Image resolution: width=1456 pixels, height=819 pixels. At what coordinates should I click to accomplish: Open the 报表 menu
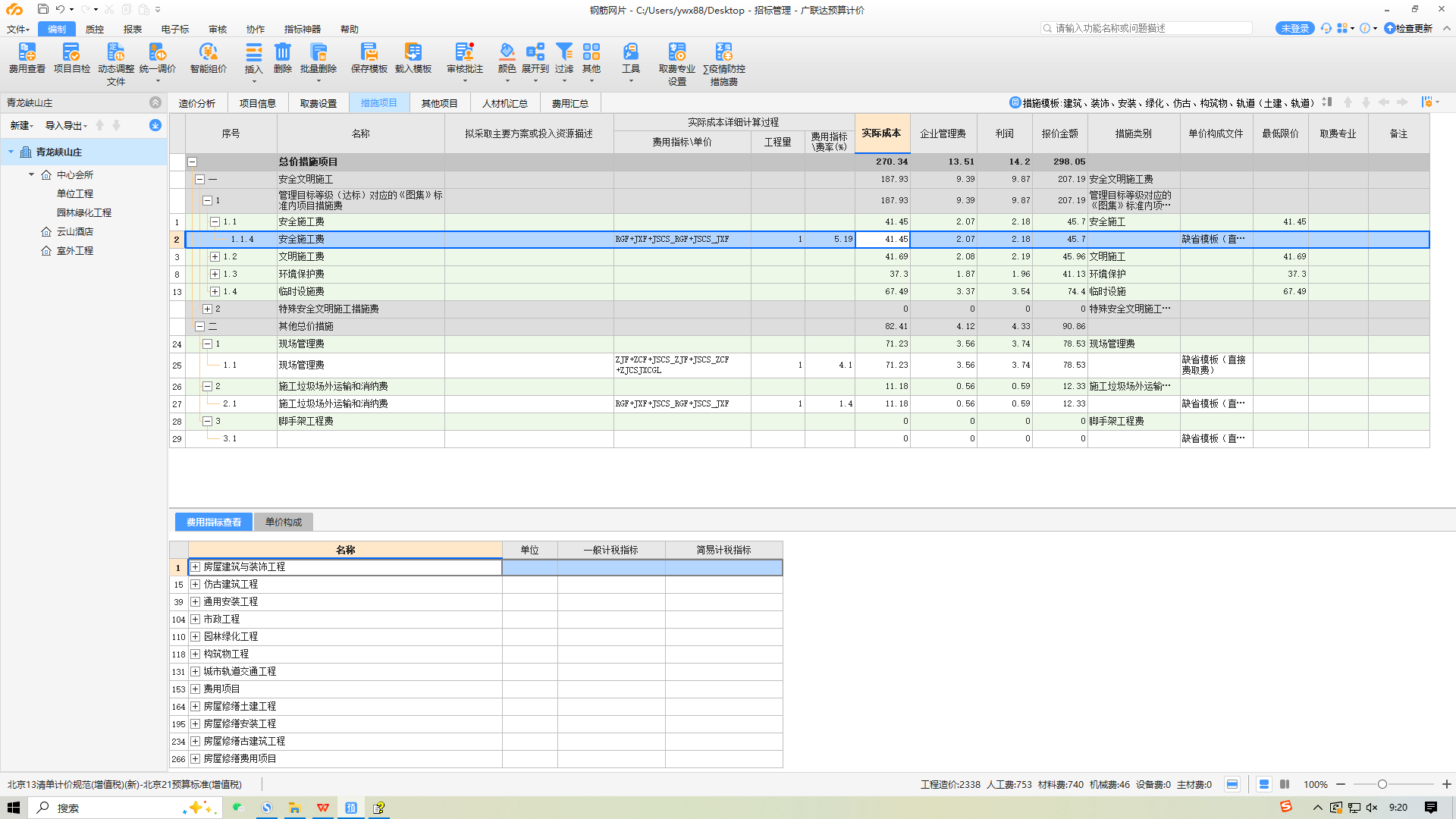[133, 29]
